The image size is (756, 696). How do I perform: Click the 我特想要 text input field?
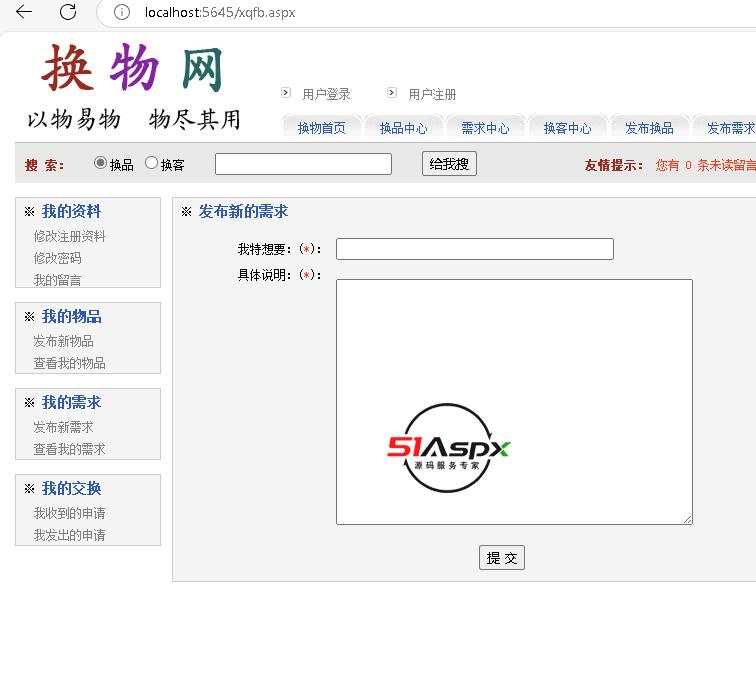(x=475, y=249)
